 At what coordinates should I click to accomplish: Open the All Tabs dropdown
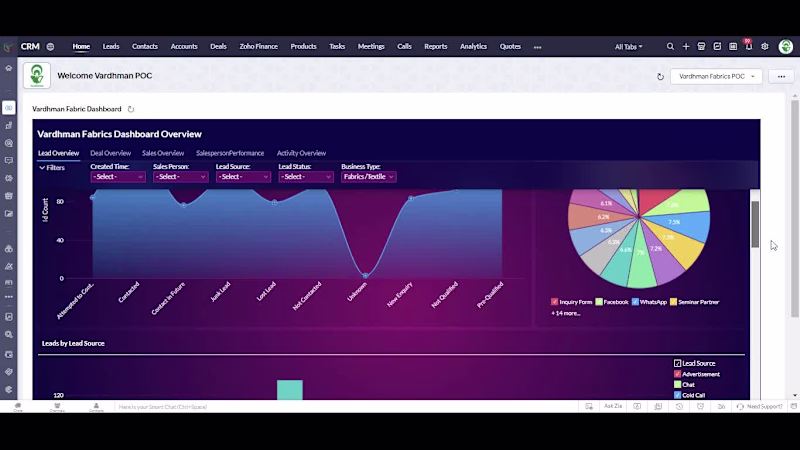[629, 47]
